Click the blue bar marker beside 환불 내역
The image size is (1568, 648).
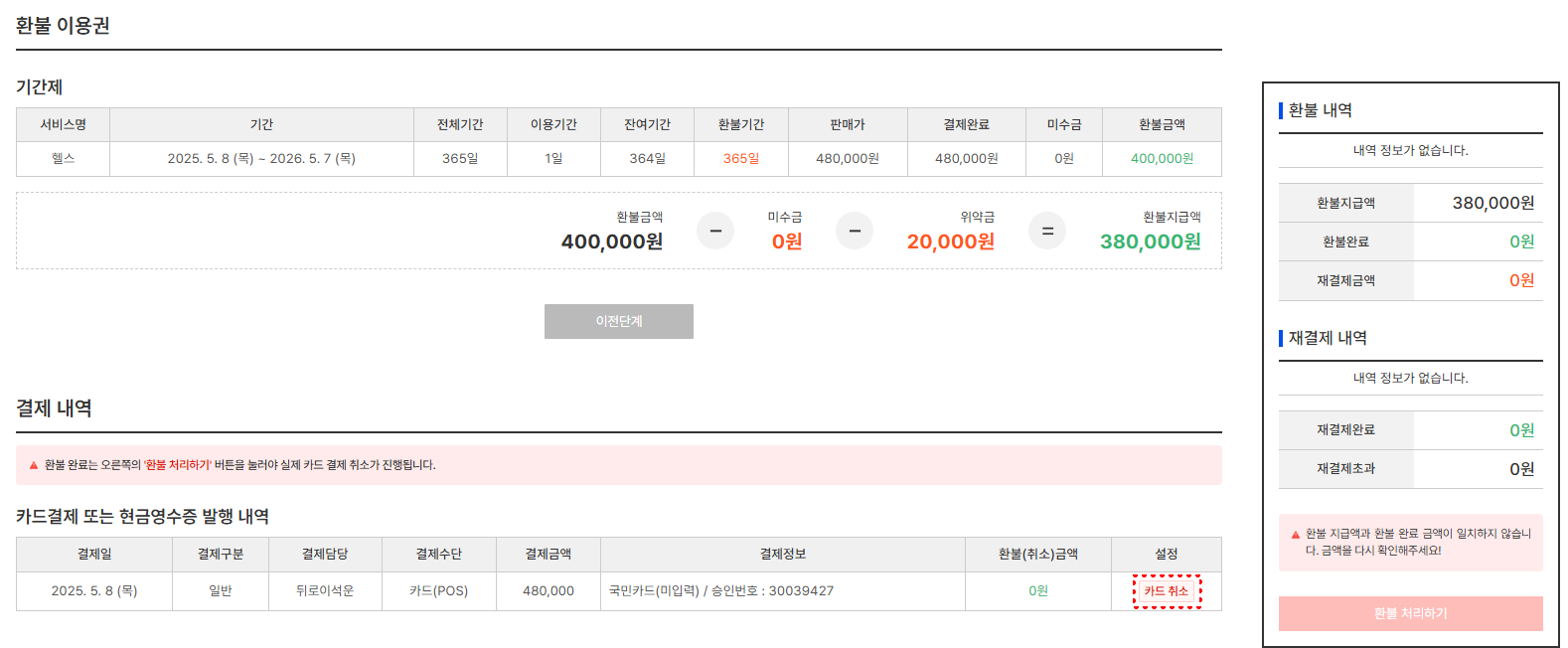click(1281, 110)
